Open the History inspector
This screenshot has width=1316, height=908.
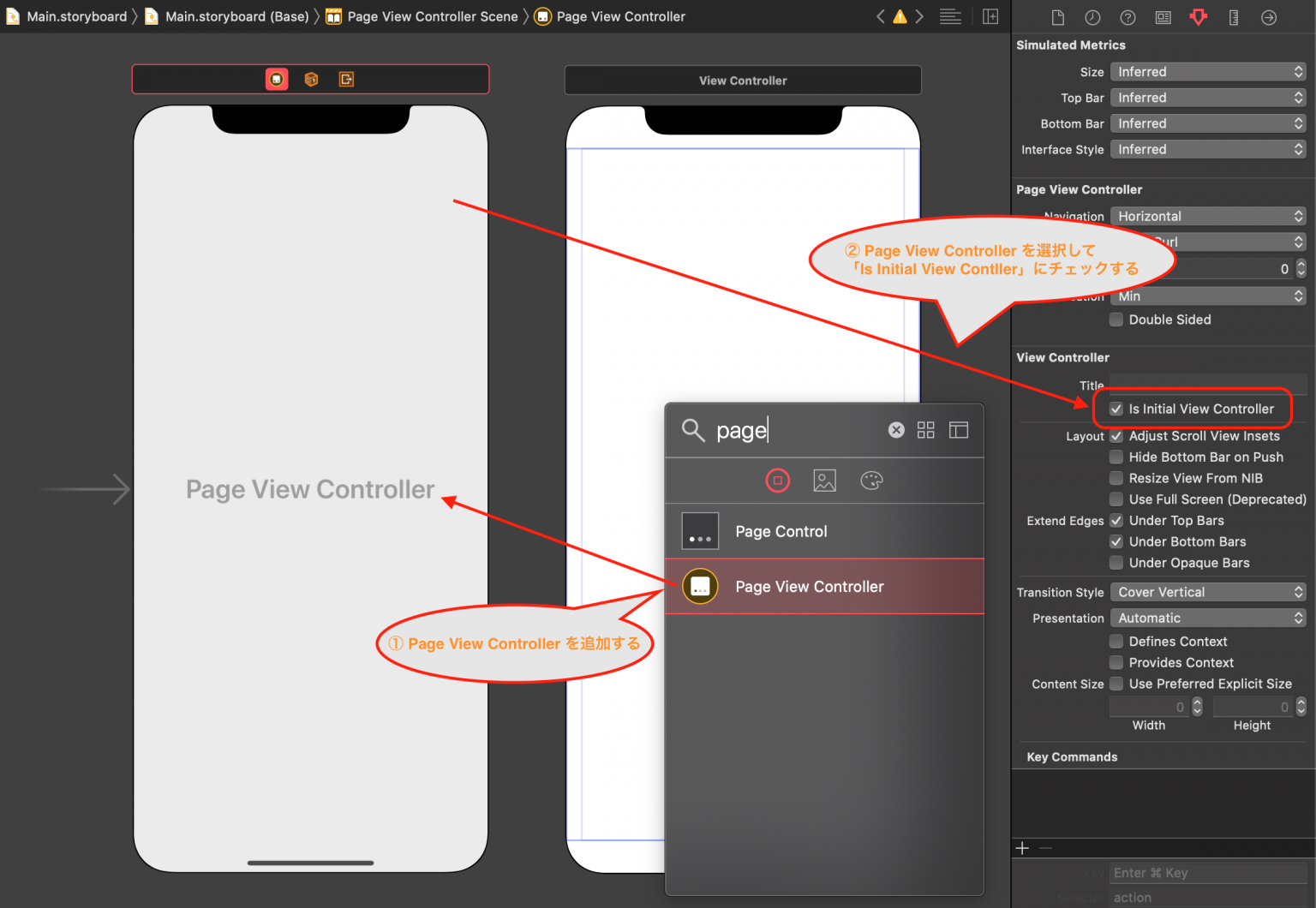pyautogui.click(x=1092, y=16)
